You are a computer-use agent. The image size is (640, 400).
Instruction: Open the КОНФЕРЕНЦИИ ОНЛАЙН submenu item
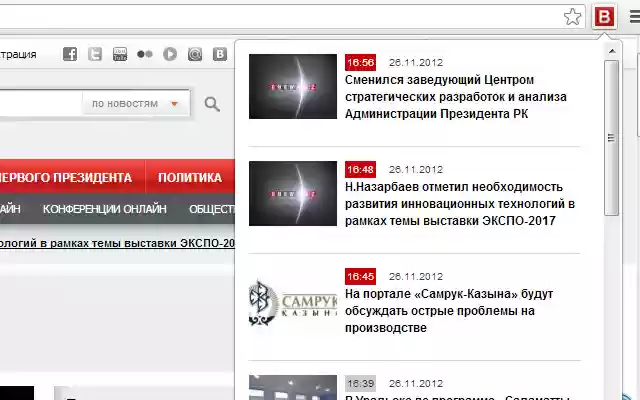tap(104, 209)
